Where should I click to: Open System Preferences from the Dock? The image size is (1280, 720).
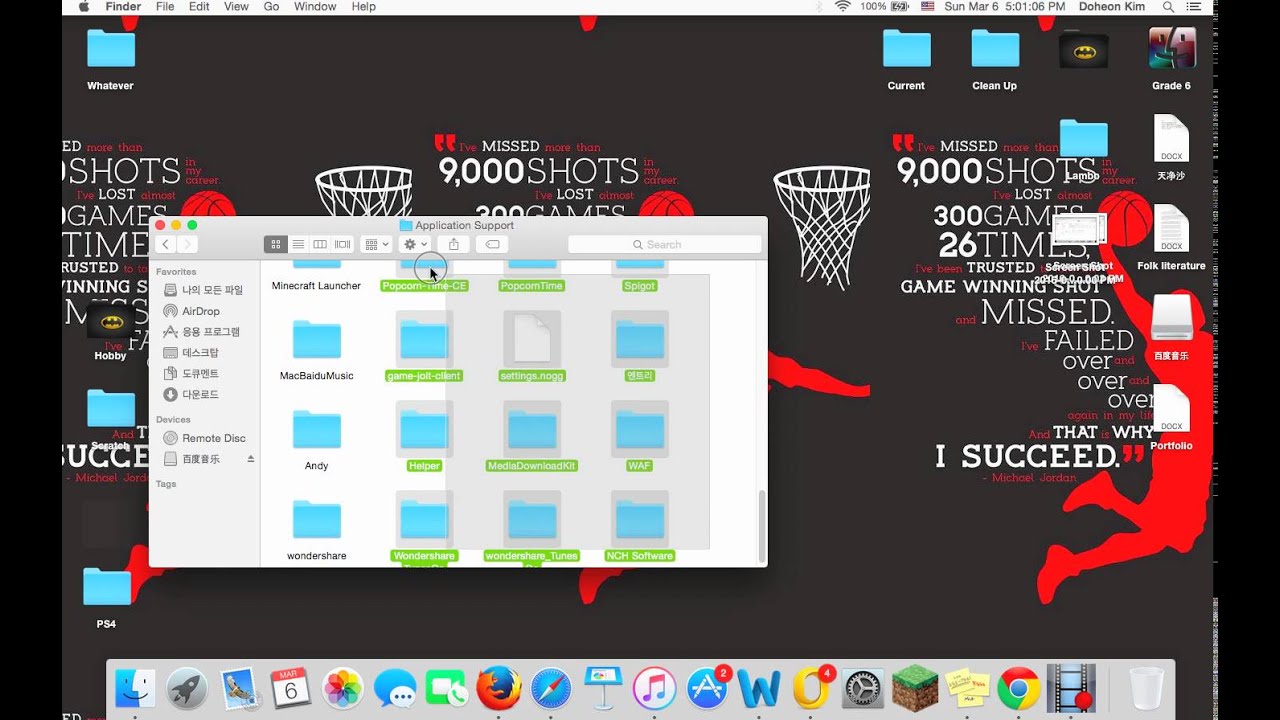(x=863, y=688)
